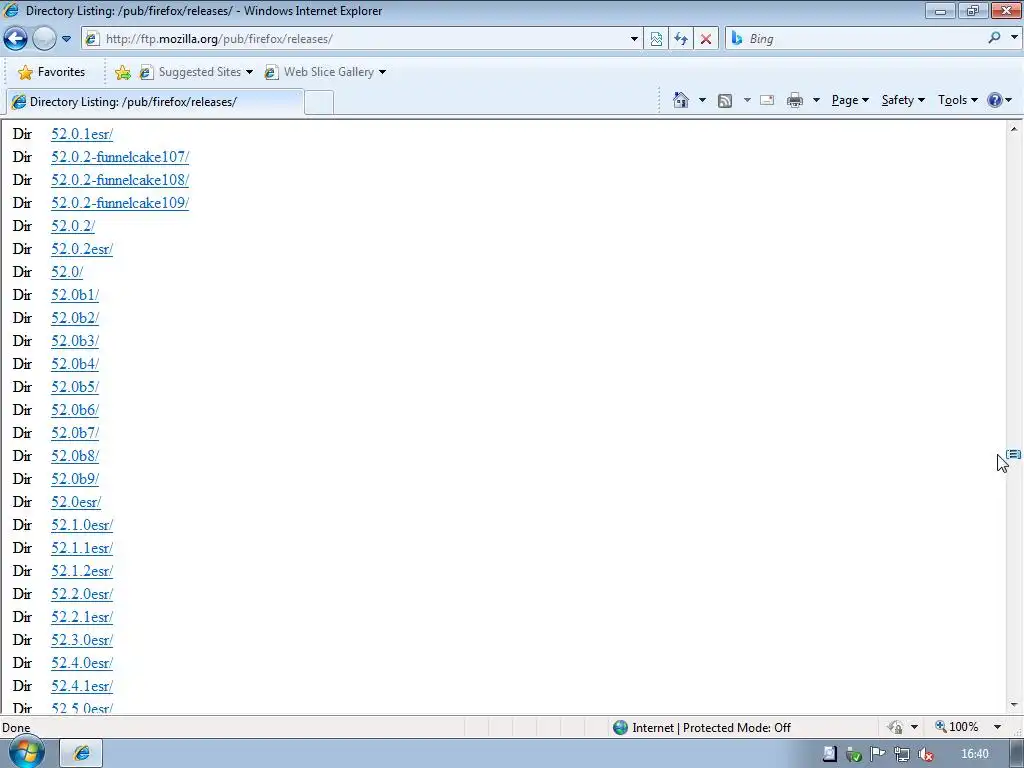Open the 52.0.2/ directory link
Image resolution: width=1024 pixels, height=768 pixels.
click(73, 226)
